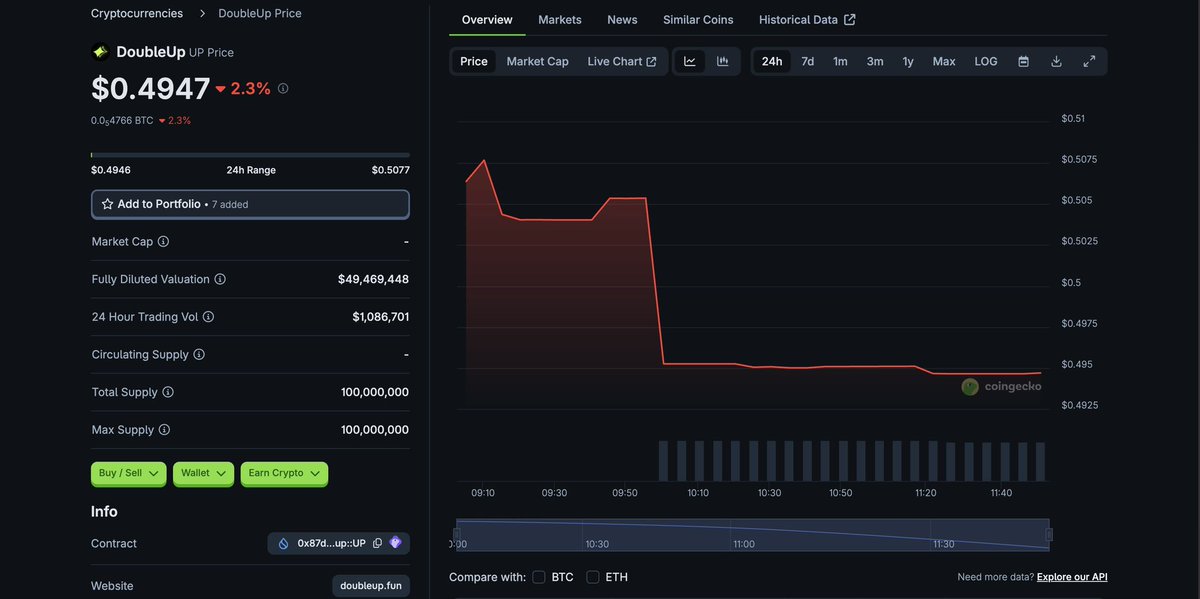This screenshot has width=1200, height=599.
Task: Expand the Wallet dropdown
Action: (x=202, y=473)
